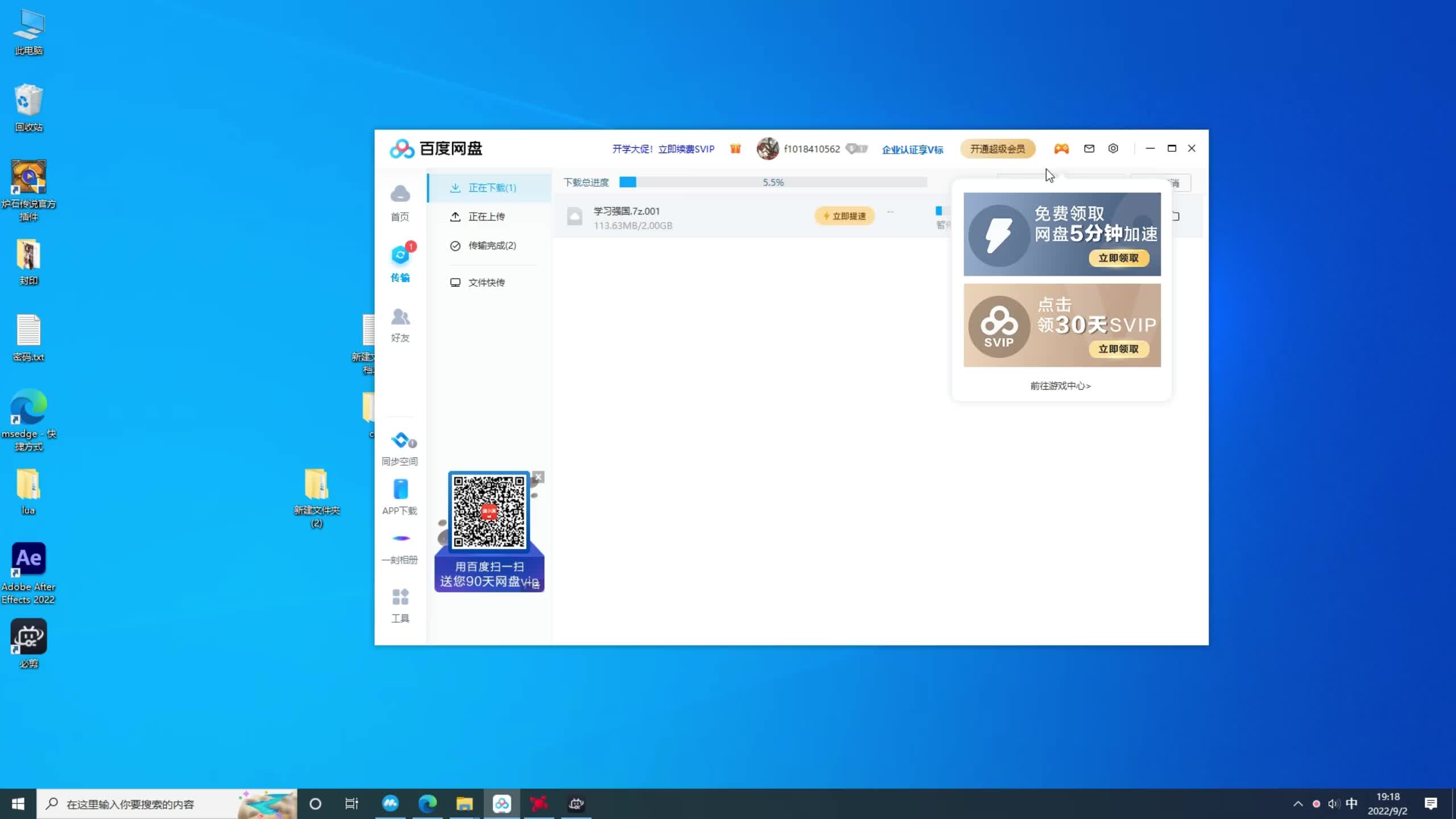The image size is (1456, 819).
Task: Open File Explorer from taskbar
Action: (x=465, y=804)
